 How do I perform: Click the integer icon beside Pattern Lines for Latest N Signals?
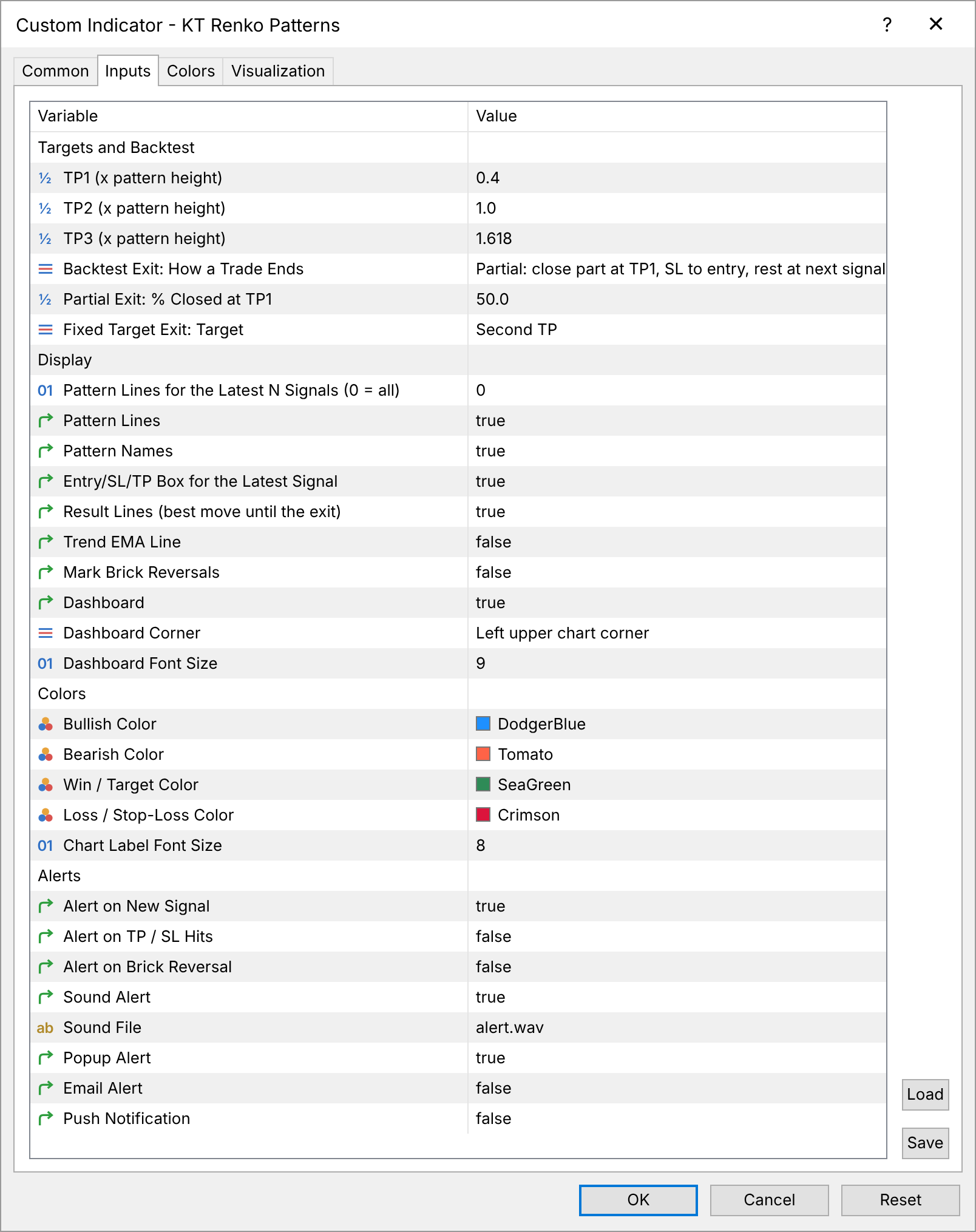46,390
